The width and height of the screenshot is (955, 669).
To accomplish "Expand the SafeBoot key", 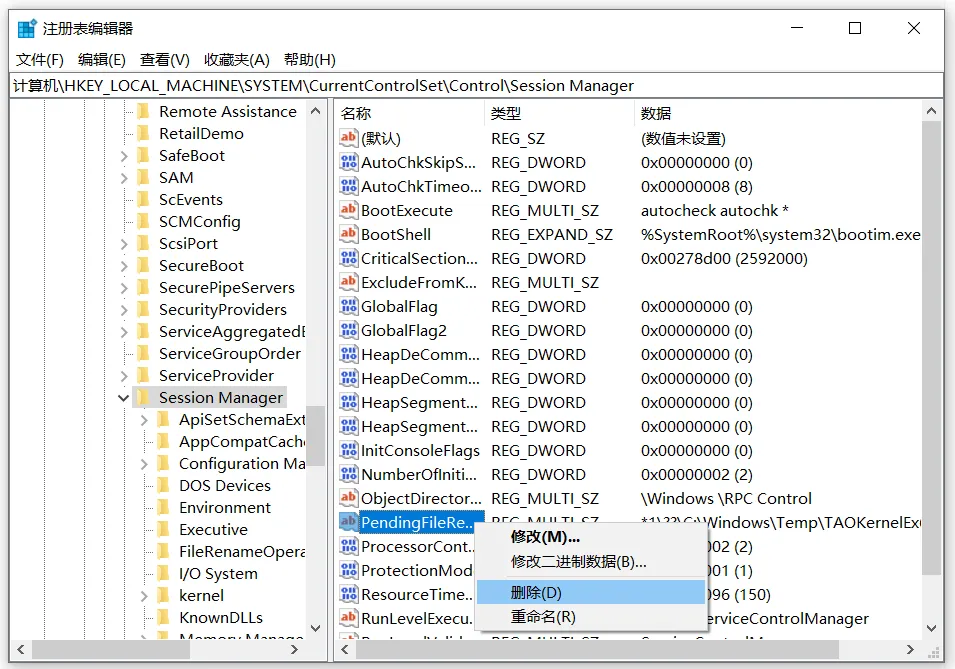I will (x=124, y=156).
